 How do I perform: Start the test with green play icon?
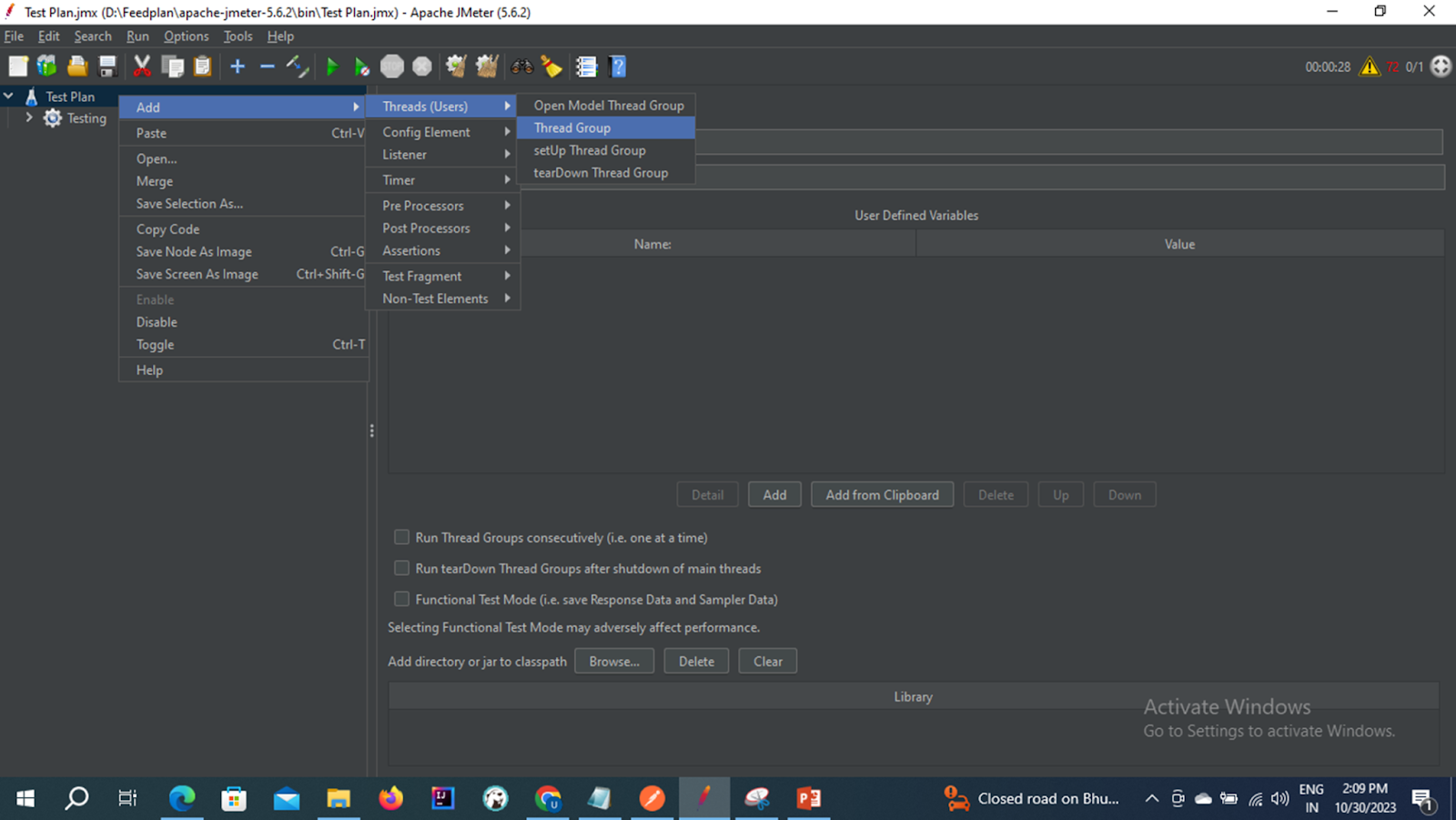(332, 66)
